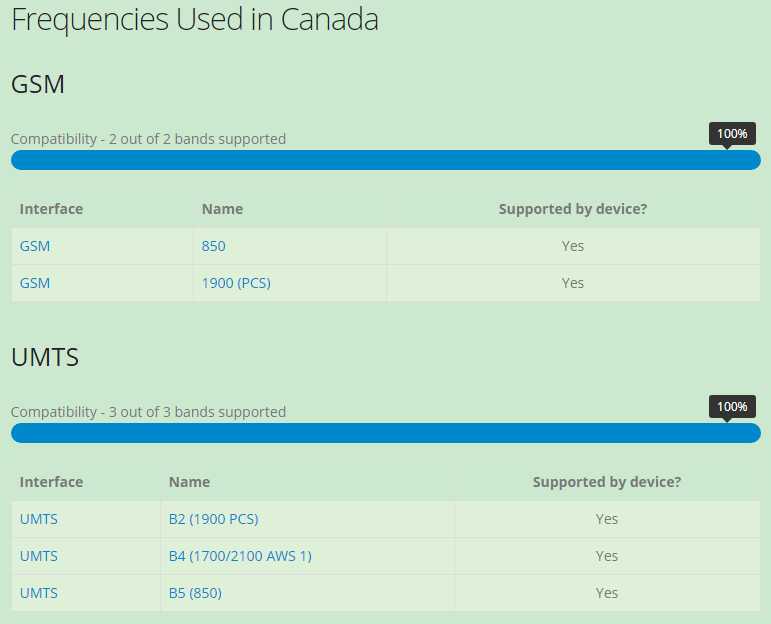Image resolution: width=771 pixels, height=624 pixels.
Task: Open the B4 (1700/2100 AWS 1) link
Action: (240, 556)
